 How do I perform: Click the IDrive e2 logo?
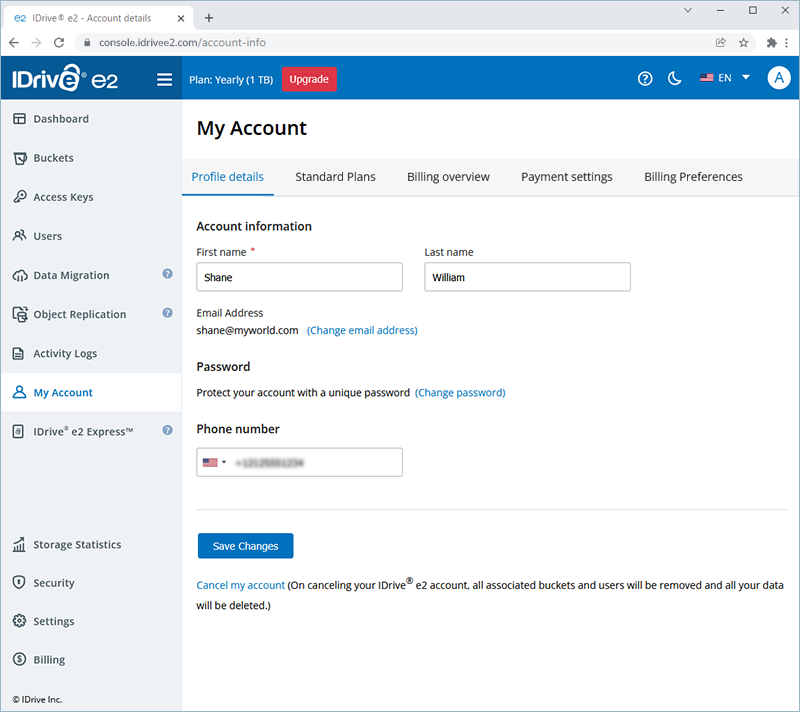click(65, 79)
